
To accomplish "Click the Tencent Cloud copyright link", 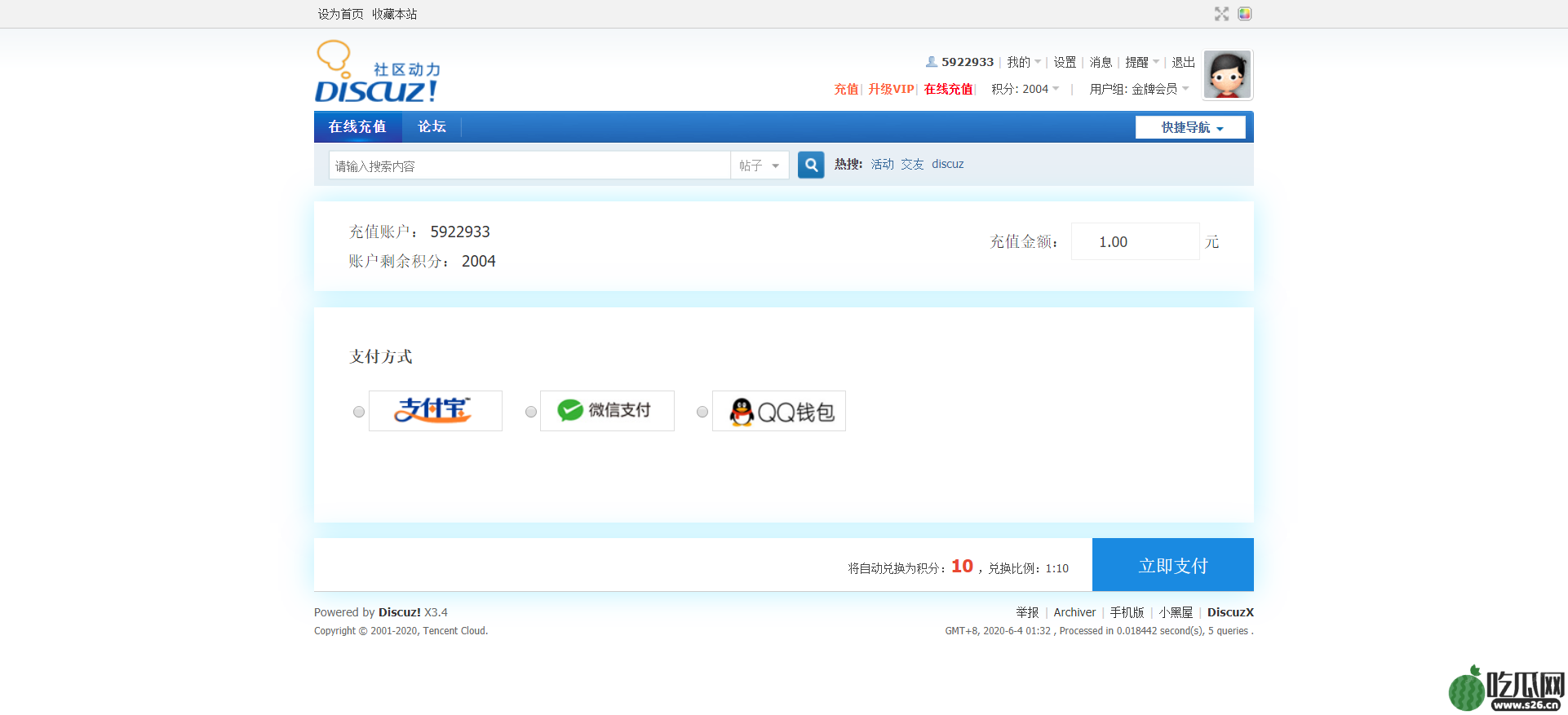I will click(x=454, y=631).
